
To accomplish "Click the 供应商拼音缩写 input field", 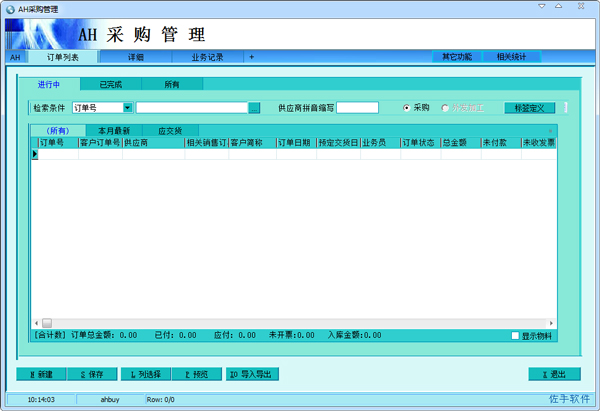I will click(357, 107).
